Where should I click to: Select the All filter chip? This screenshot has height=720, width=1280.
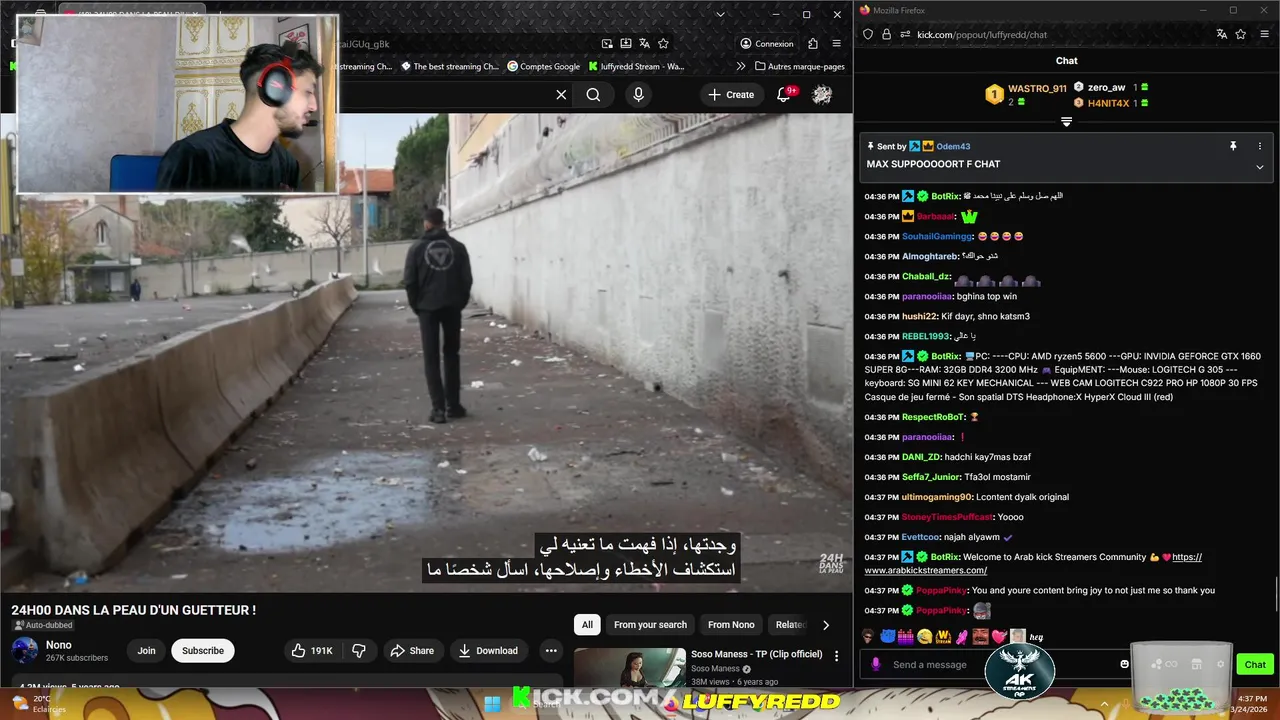[x=587, y=625]
